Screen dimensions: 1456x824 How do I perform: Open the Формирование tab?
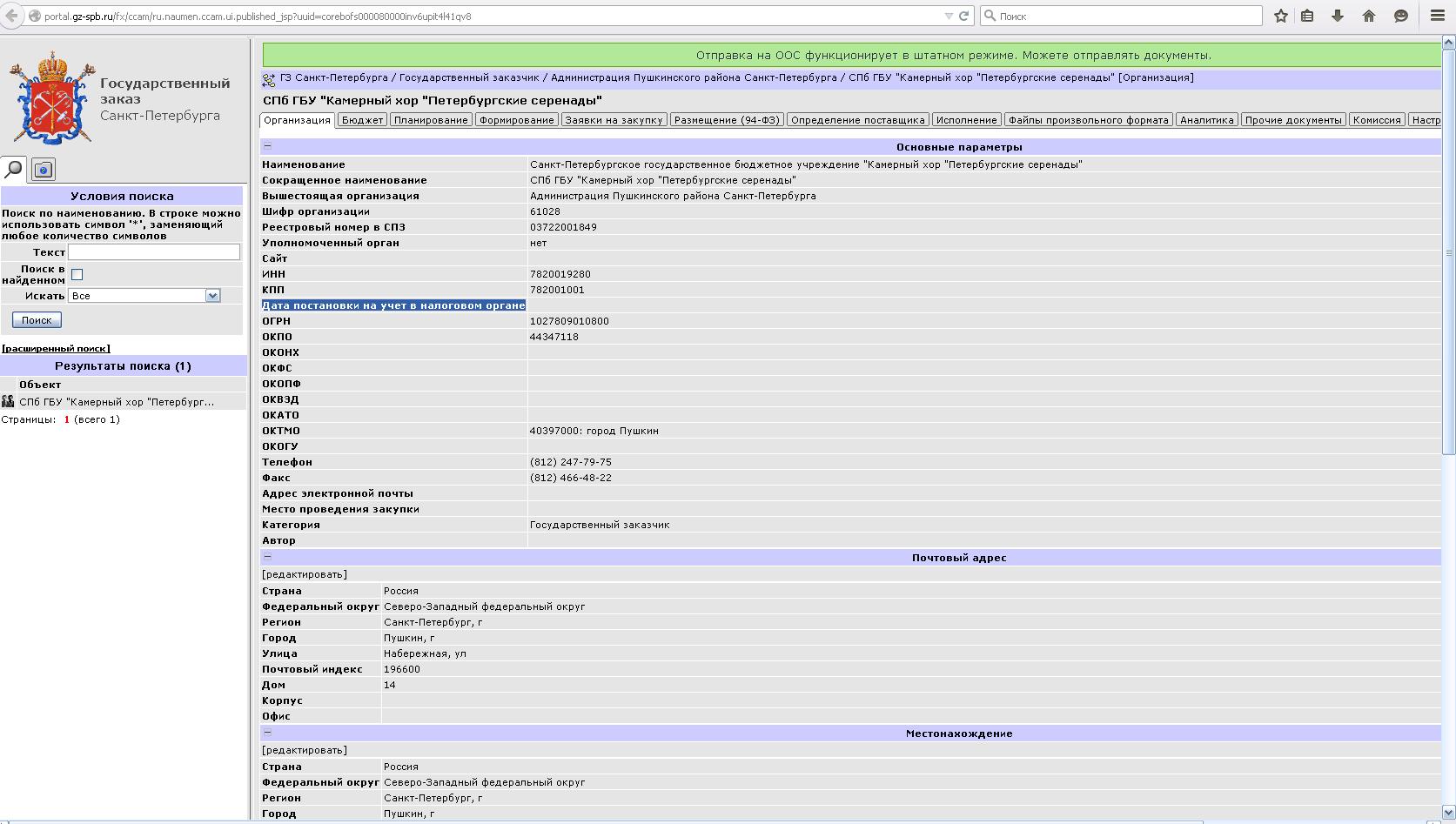click(517, 120)
